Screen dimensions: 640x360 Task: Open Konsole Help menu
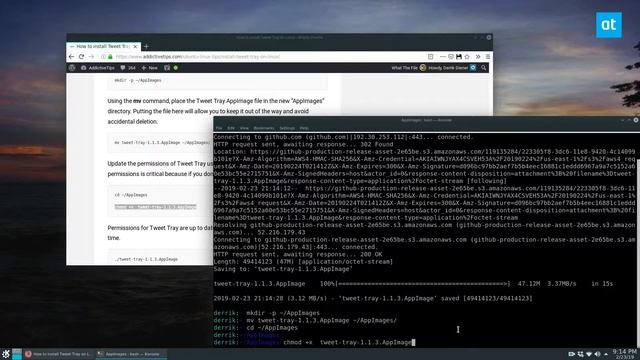(304, 128)
